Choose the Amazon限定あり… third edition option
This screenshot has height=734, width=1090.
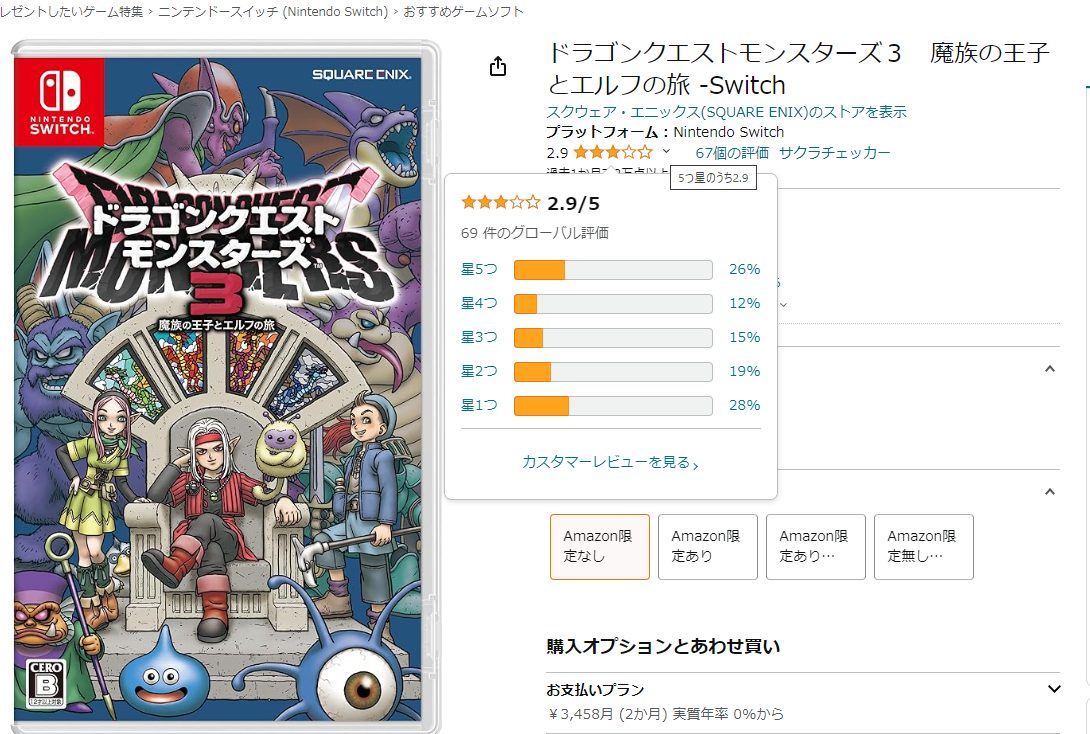coord(815,546)
